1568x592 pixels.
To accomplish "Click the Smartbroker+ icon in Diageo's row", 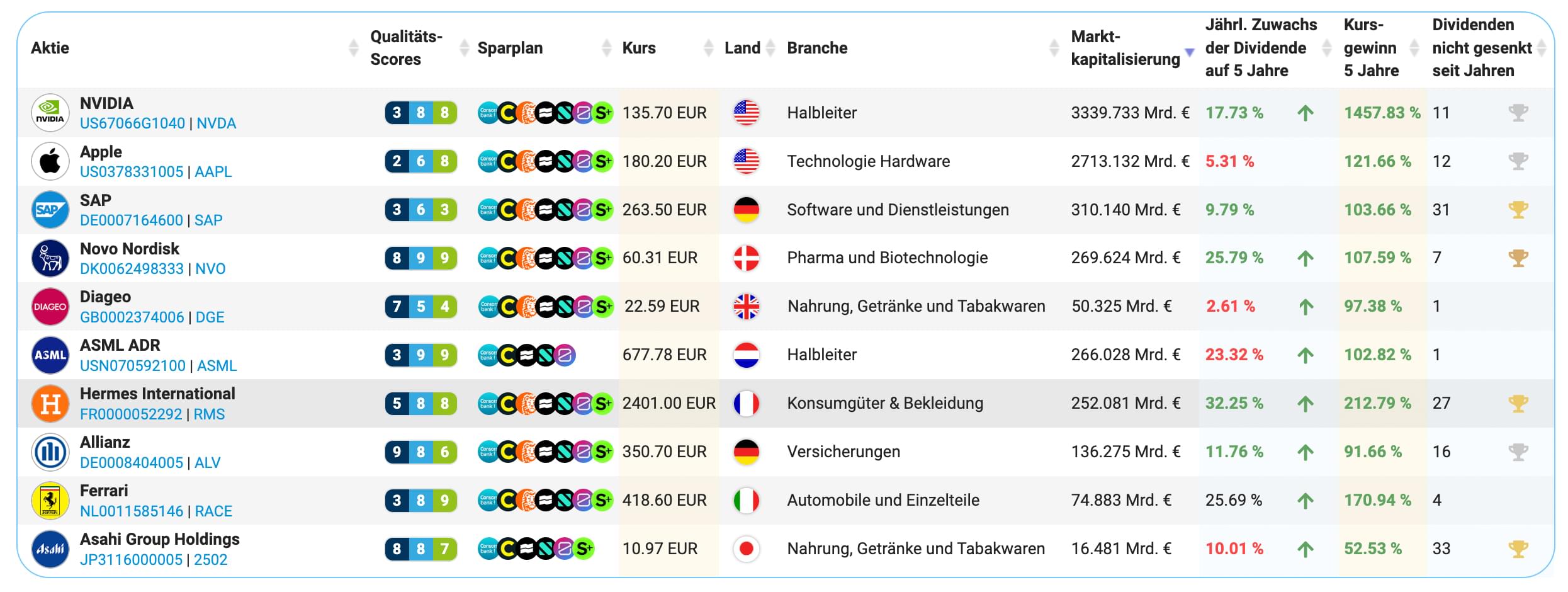I will (x=602, y=306).
